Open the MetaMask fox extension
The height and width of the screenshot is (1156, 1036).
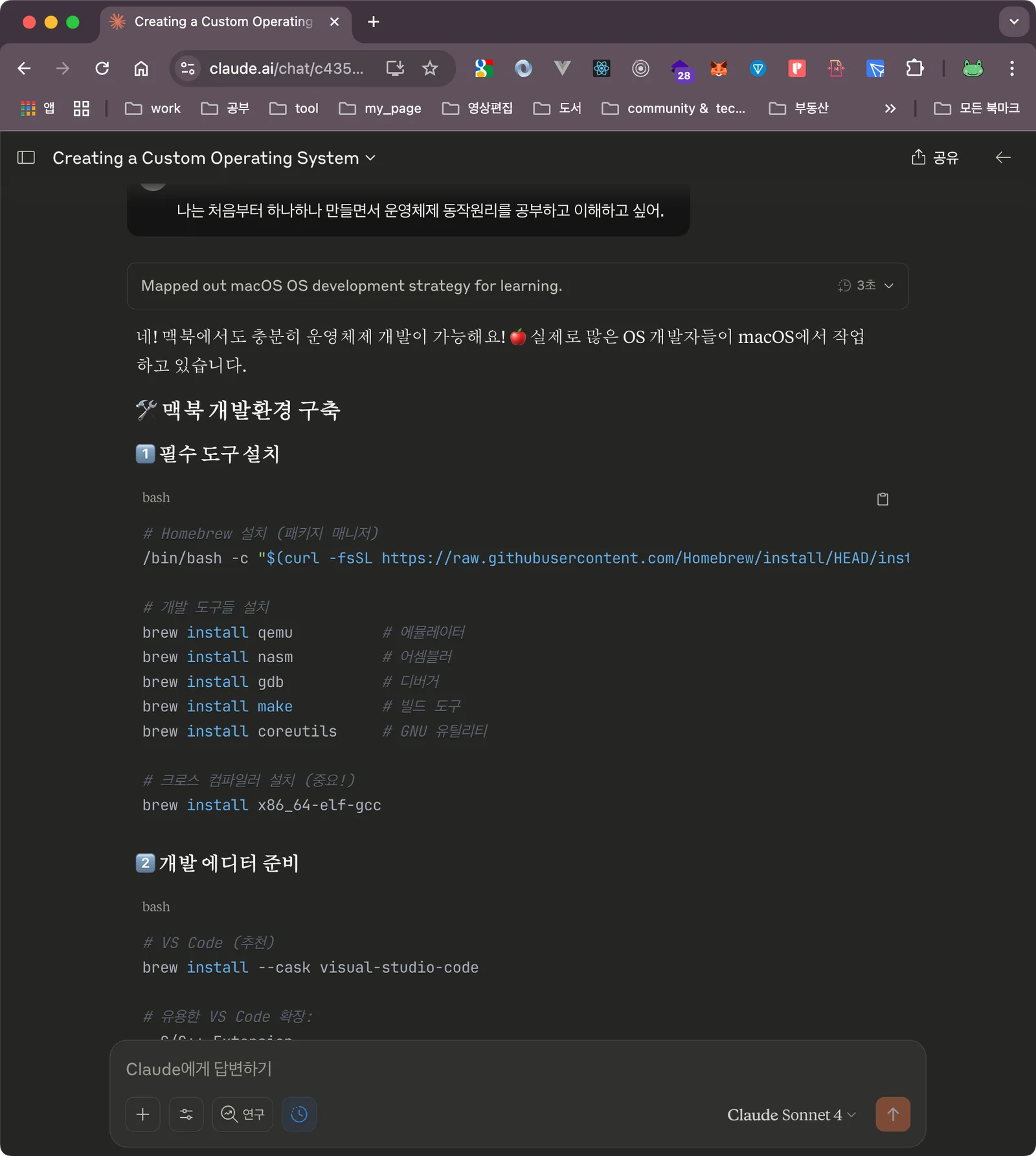click(719, 69)
